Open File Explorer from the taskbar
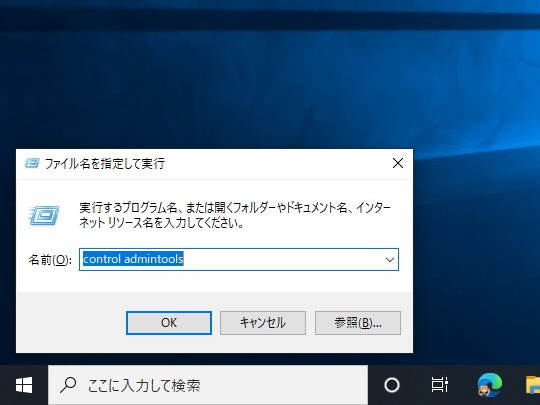This screenshot has width=540, height=405. [x=532, y=385]
